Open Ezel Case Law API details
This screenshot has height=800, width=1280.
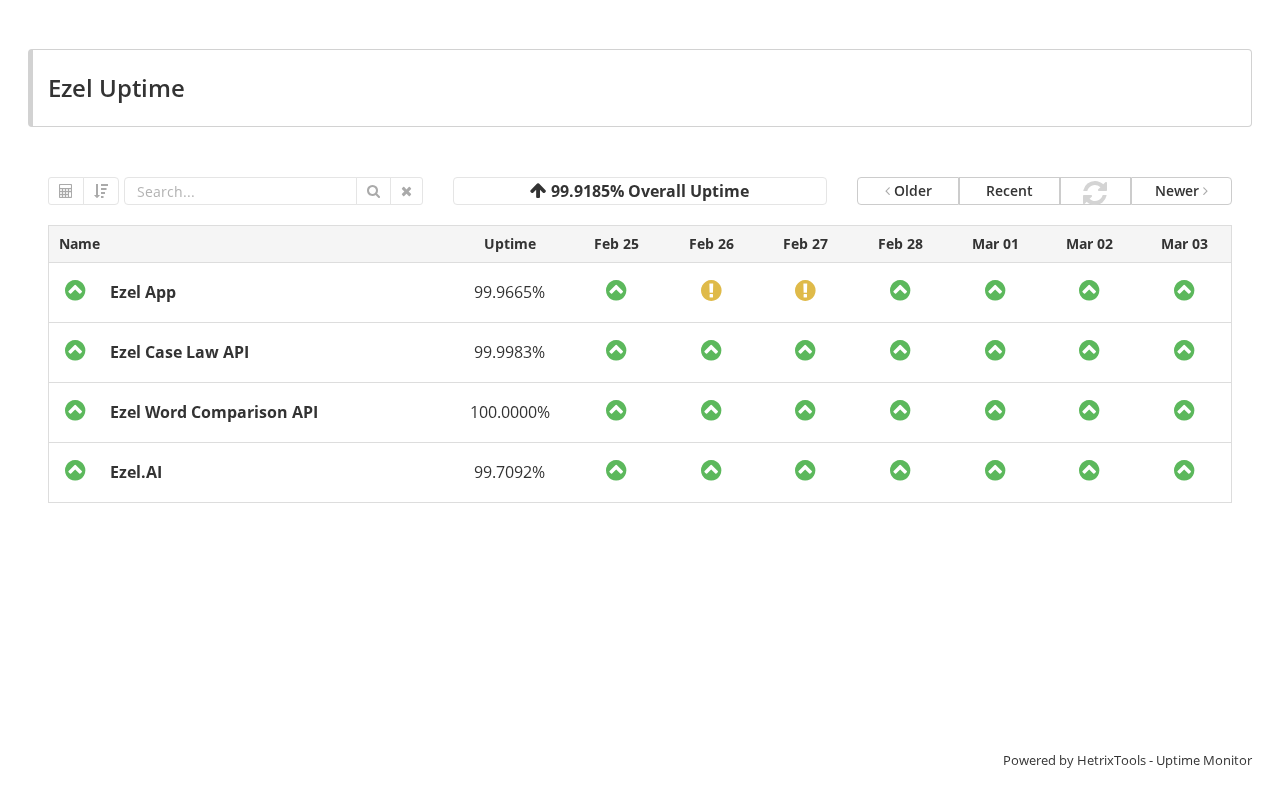[x=179, y=352]
